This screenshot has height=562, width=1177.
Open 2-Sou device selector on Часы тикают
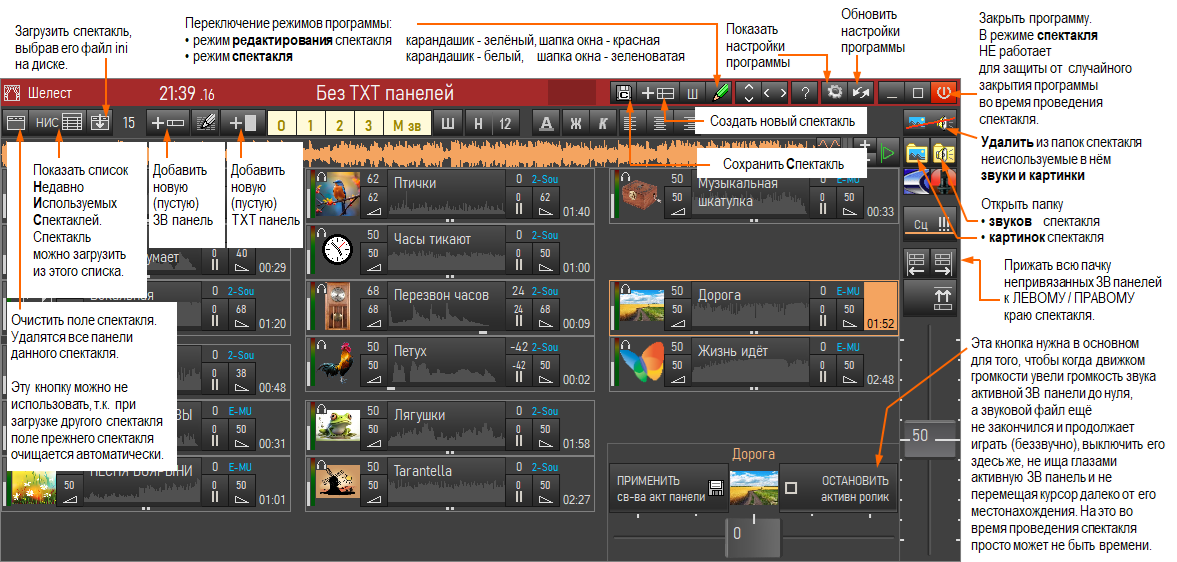[x=545, y=235]
